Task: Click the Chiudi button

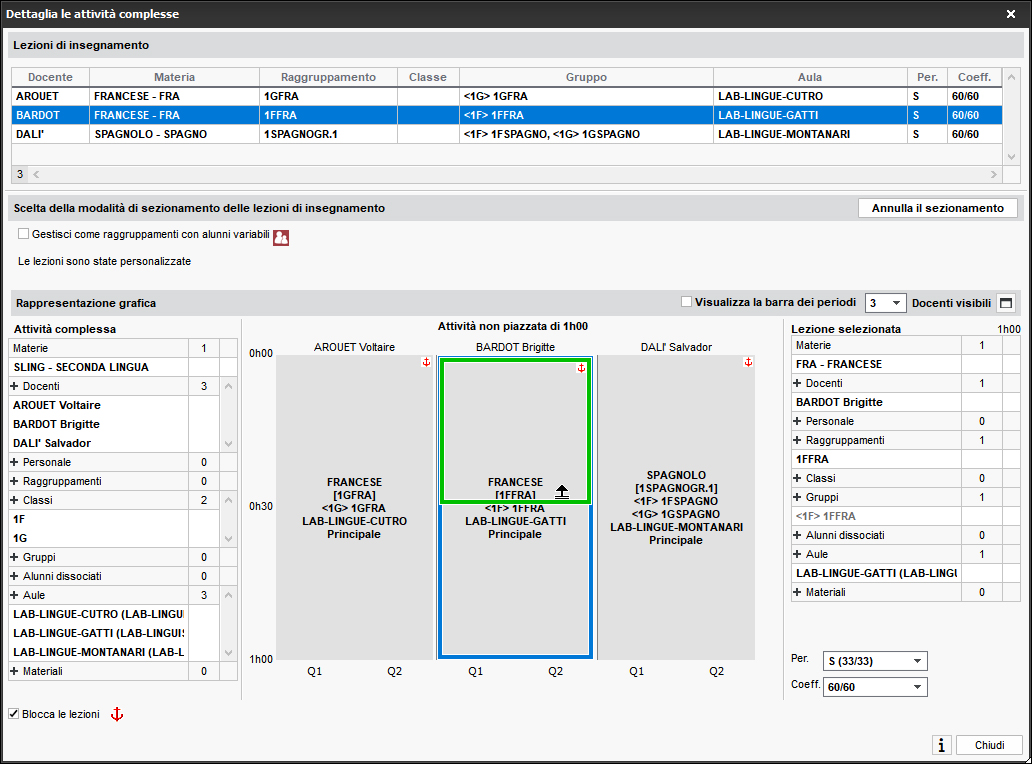Action: click(x=989, y=745)
